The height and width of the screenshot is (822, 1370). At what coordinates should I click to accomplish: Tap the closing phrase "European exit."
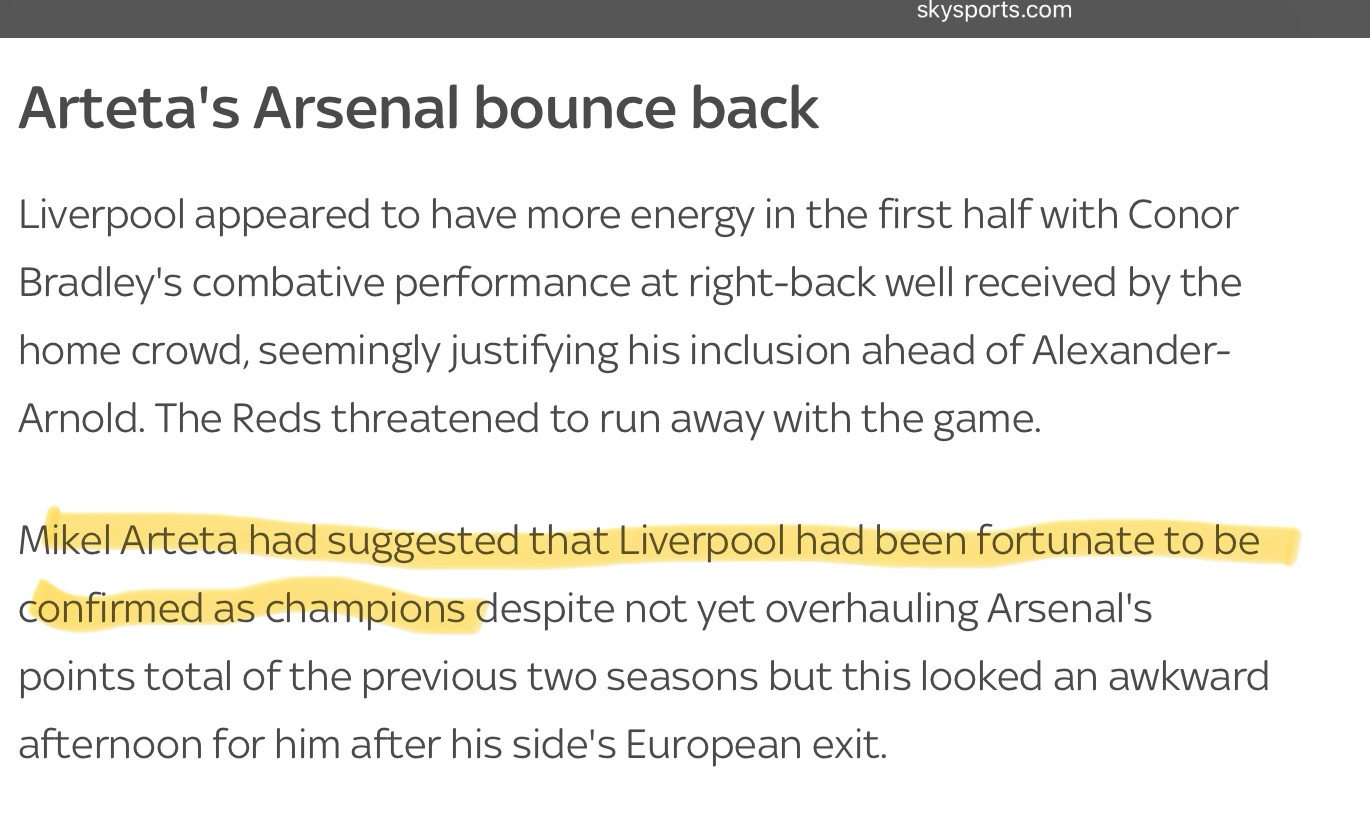click(756, 745)
